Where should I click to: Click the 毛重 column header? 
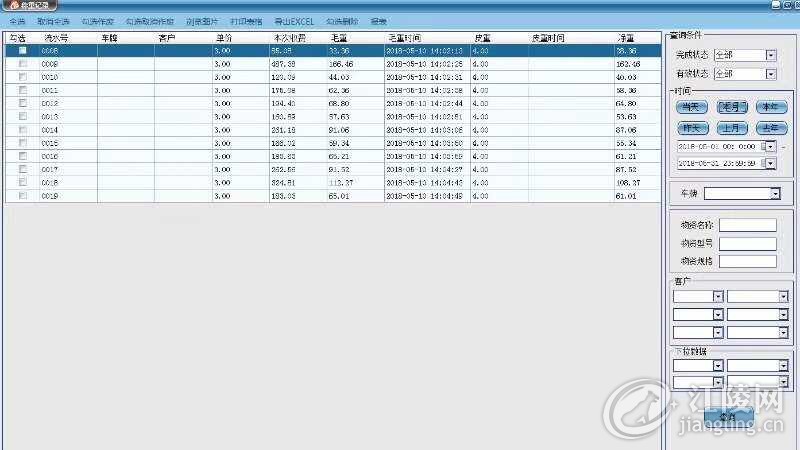pos(339,38)
